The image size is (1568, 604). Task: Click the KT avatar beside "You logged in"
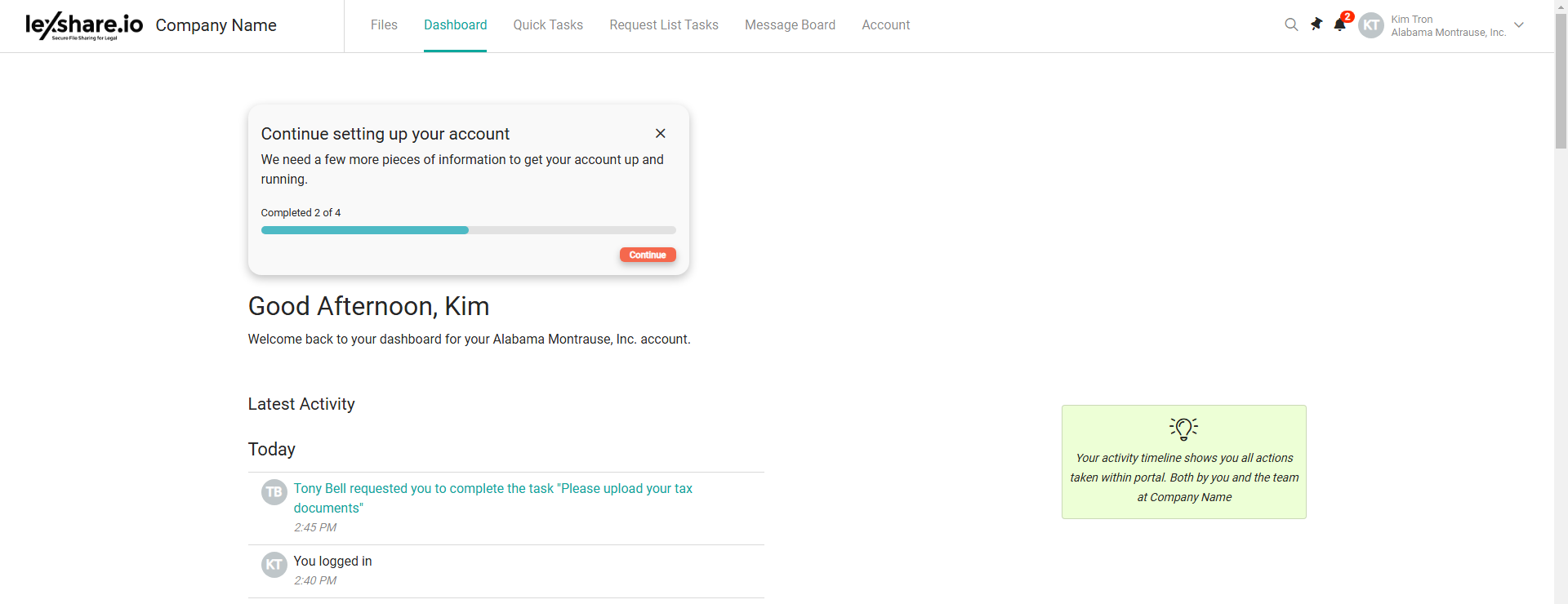(274, 565)
